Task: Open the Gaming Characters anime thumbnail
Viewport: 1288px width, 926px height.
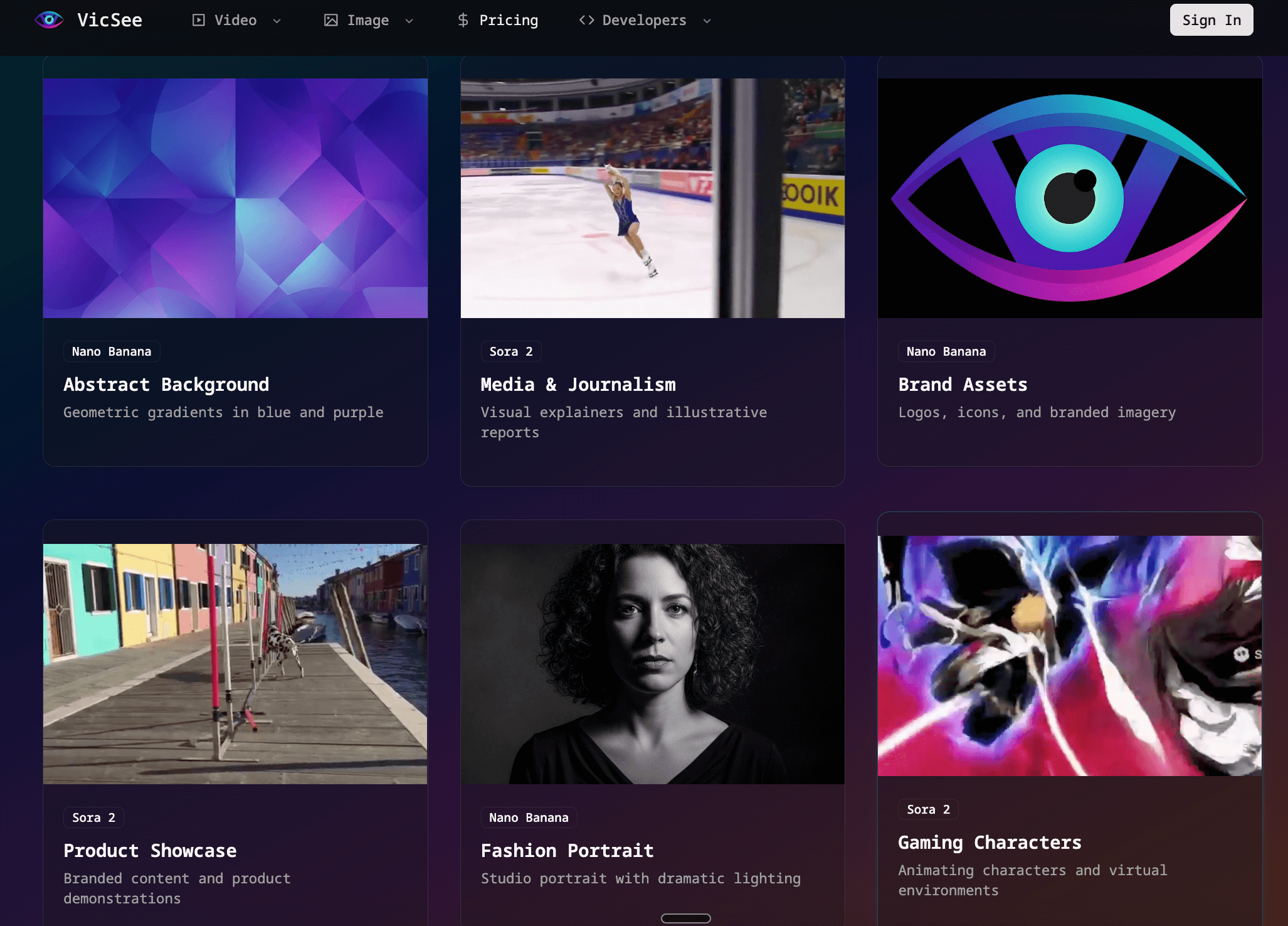Action: (1069, 656)
